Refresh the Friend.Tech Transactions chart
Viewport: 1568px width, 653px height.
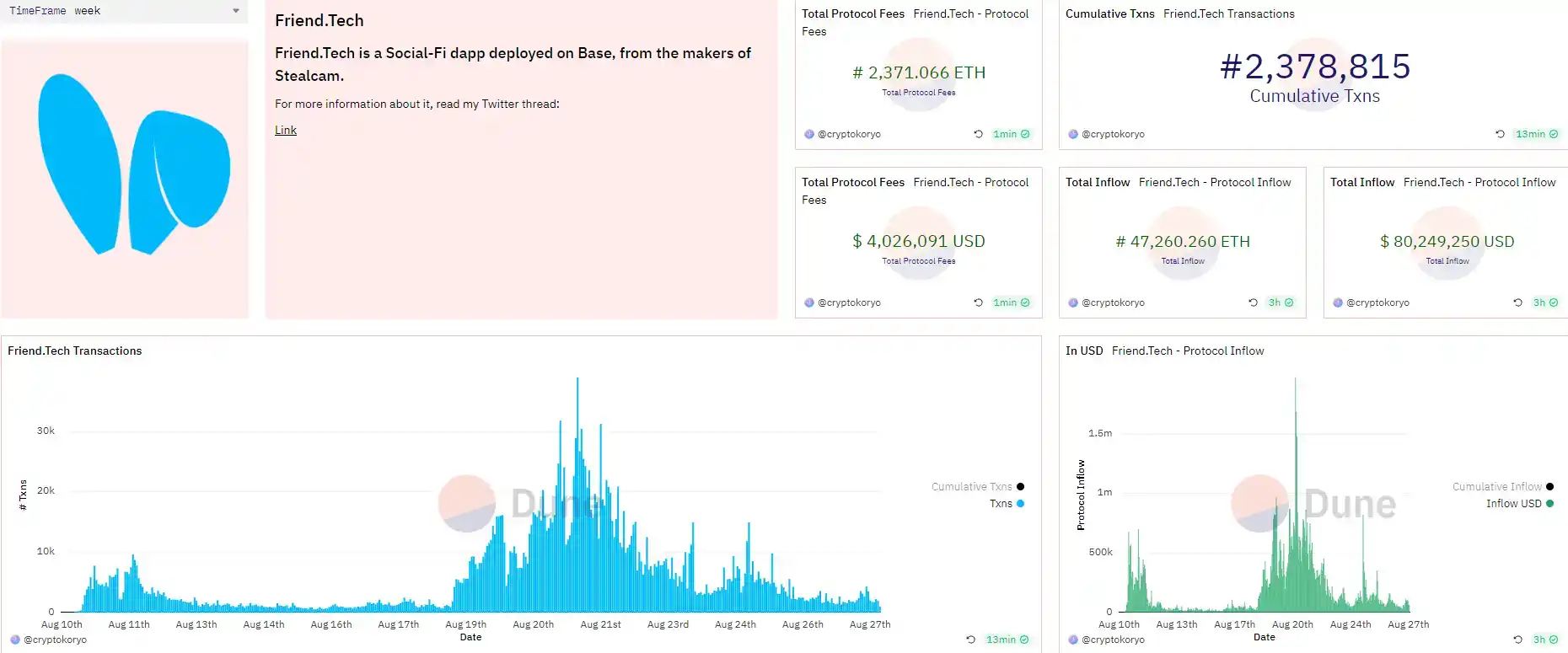pos(970,640)
